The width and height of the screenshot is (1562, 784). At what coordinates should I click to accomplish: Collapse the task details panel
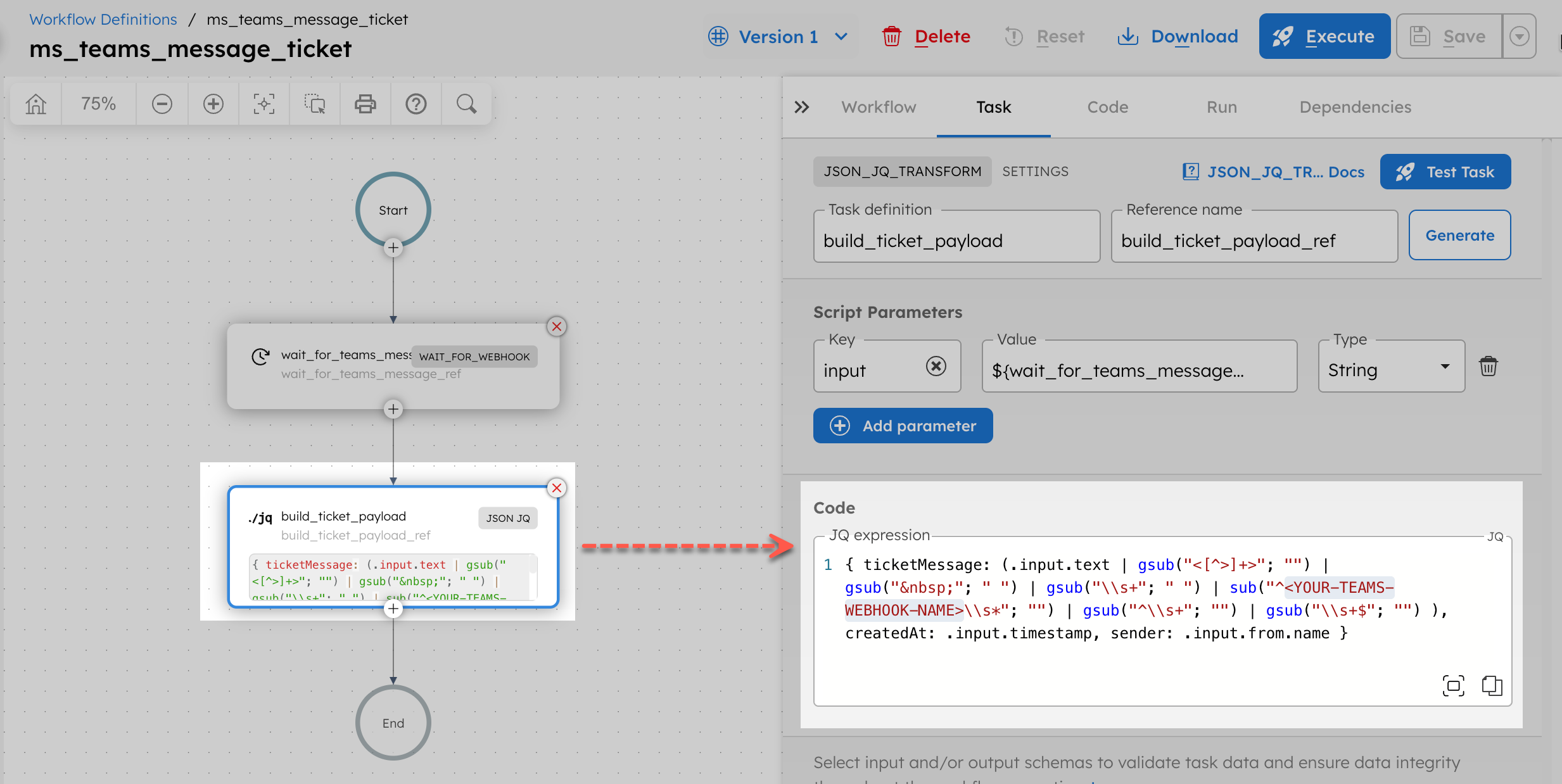[802, 107]
